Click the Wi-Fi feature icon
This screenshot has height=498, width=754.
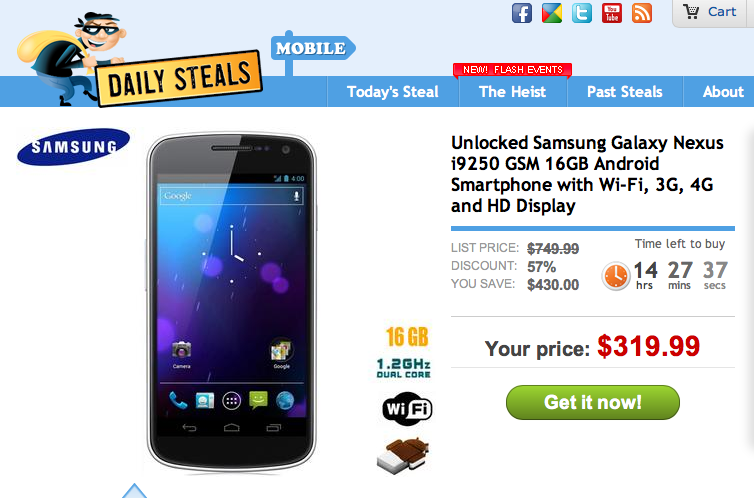[407, 409]
